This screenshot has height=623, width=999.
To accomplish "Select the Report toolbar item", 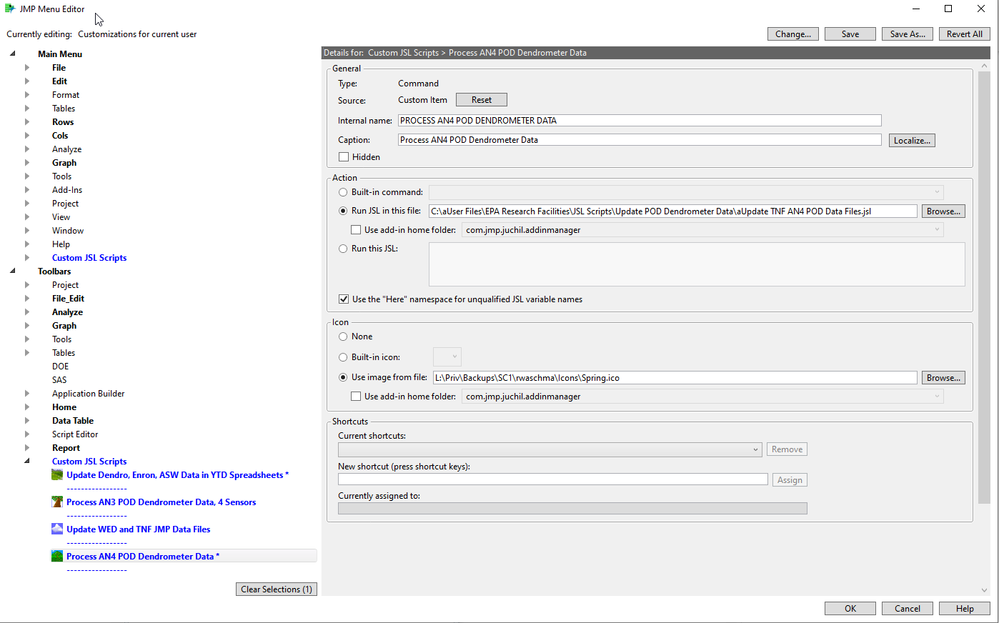I will pos(66,448).
